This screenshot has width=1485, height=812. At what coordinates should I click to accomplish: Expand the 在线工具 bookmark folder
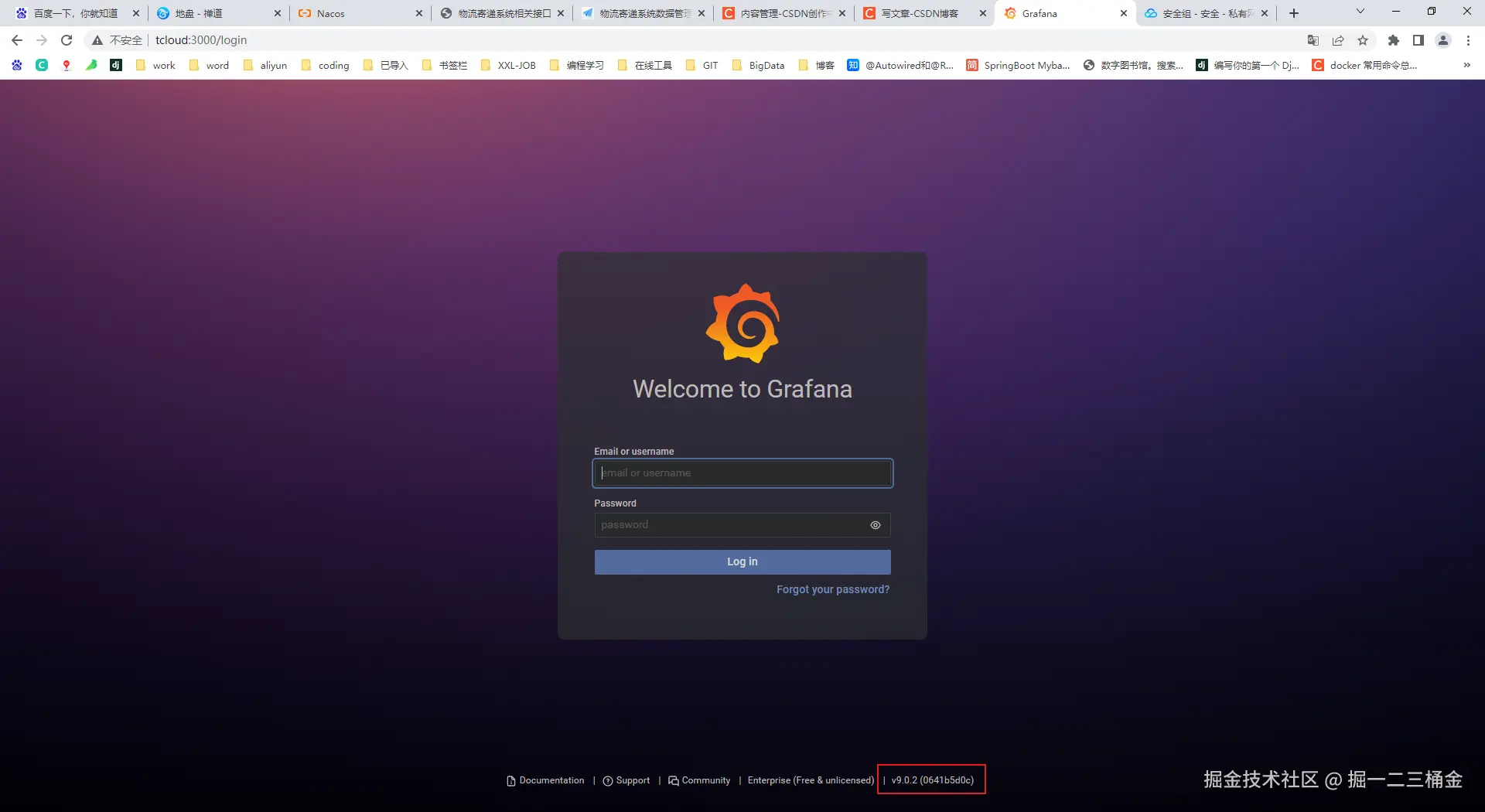click(x=645, y=66)
